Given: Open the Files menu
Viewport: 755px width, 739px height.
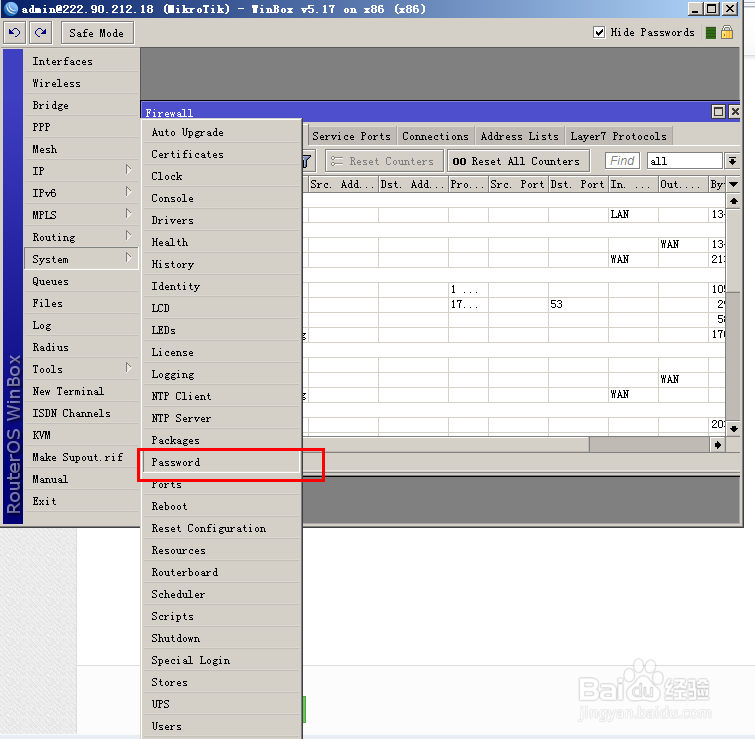Looking at the screenshot, I should (x=81, y=303).
